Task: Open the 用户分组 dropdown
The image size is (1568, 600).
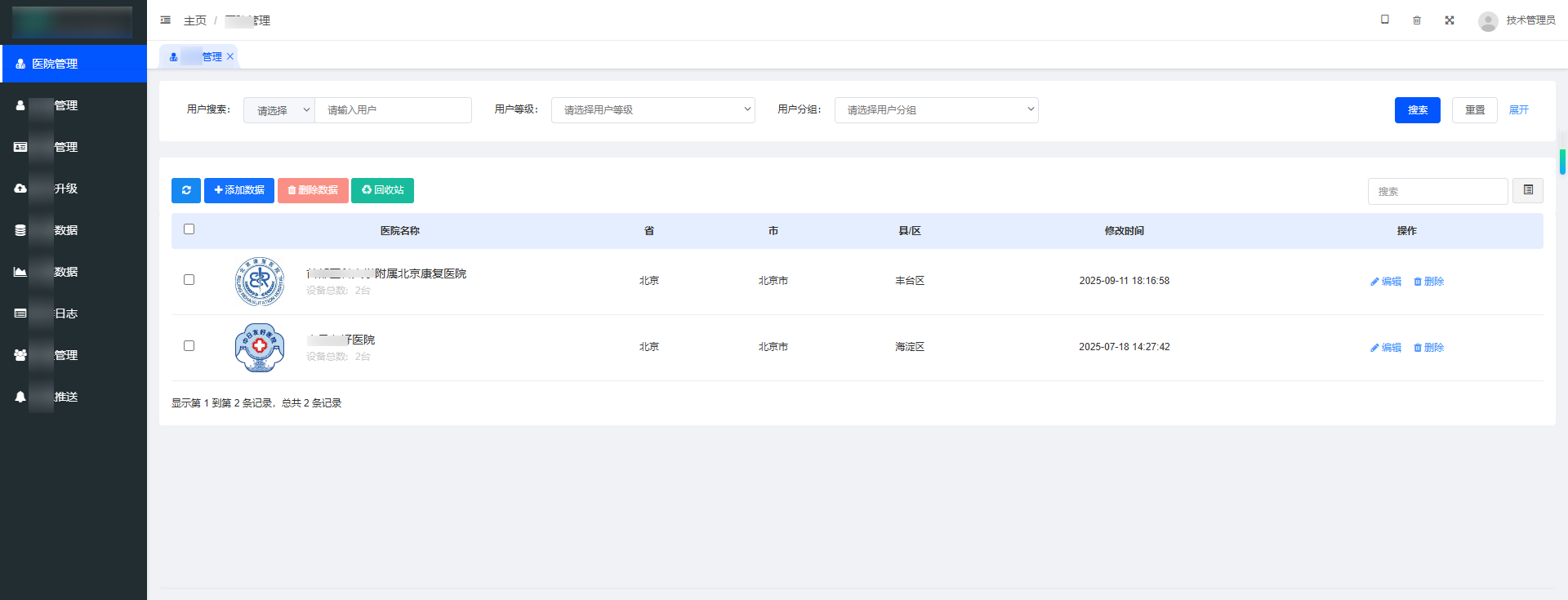Action: click(937, 110)
